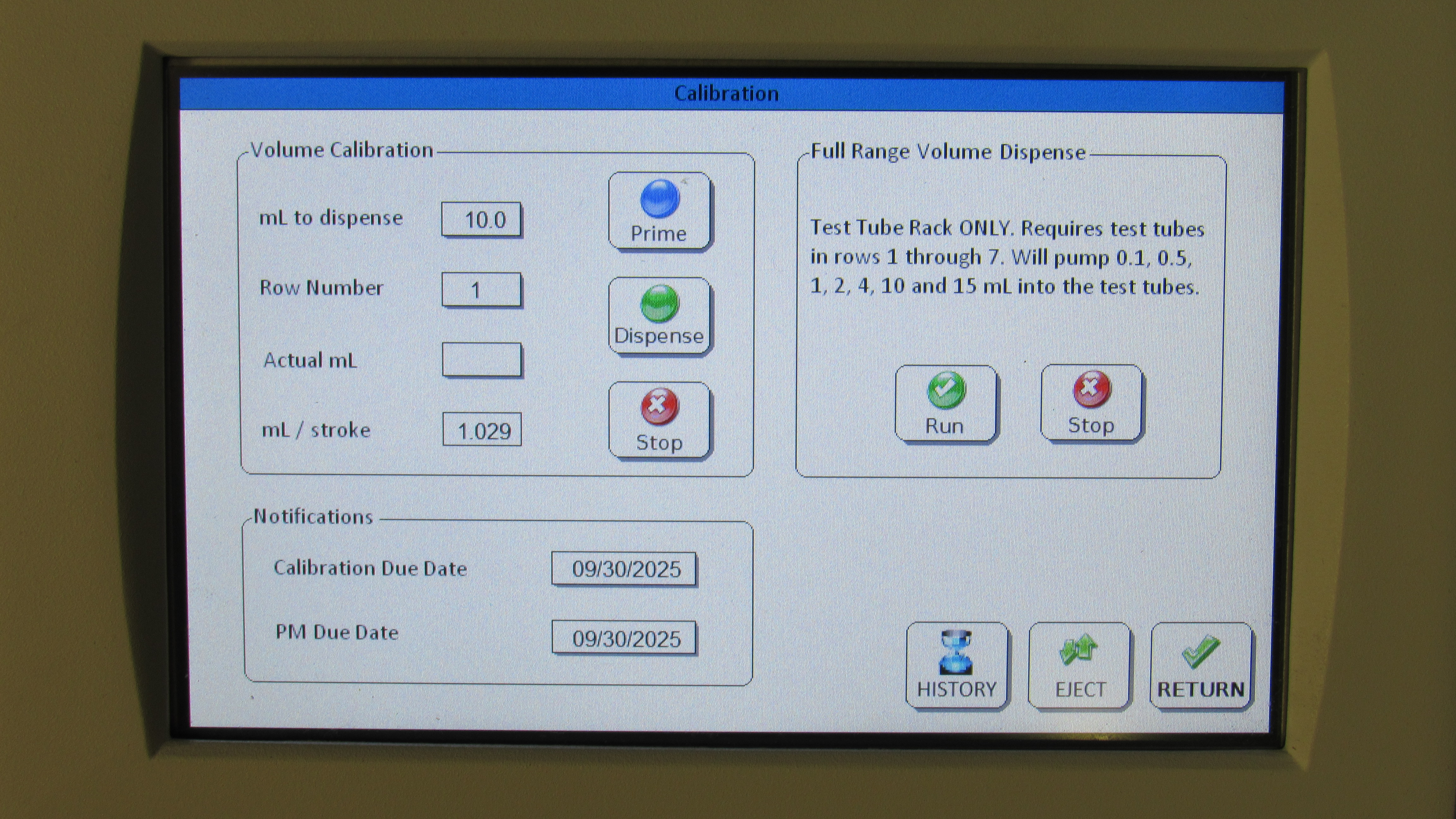Tap the EJECT arrows button
Screen dimensions: 1456x819
(x=1079, y=665)
